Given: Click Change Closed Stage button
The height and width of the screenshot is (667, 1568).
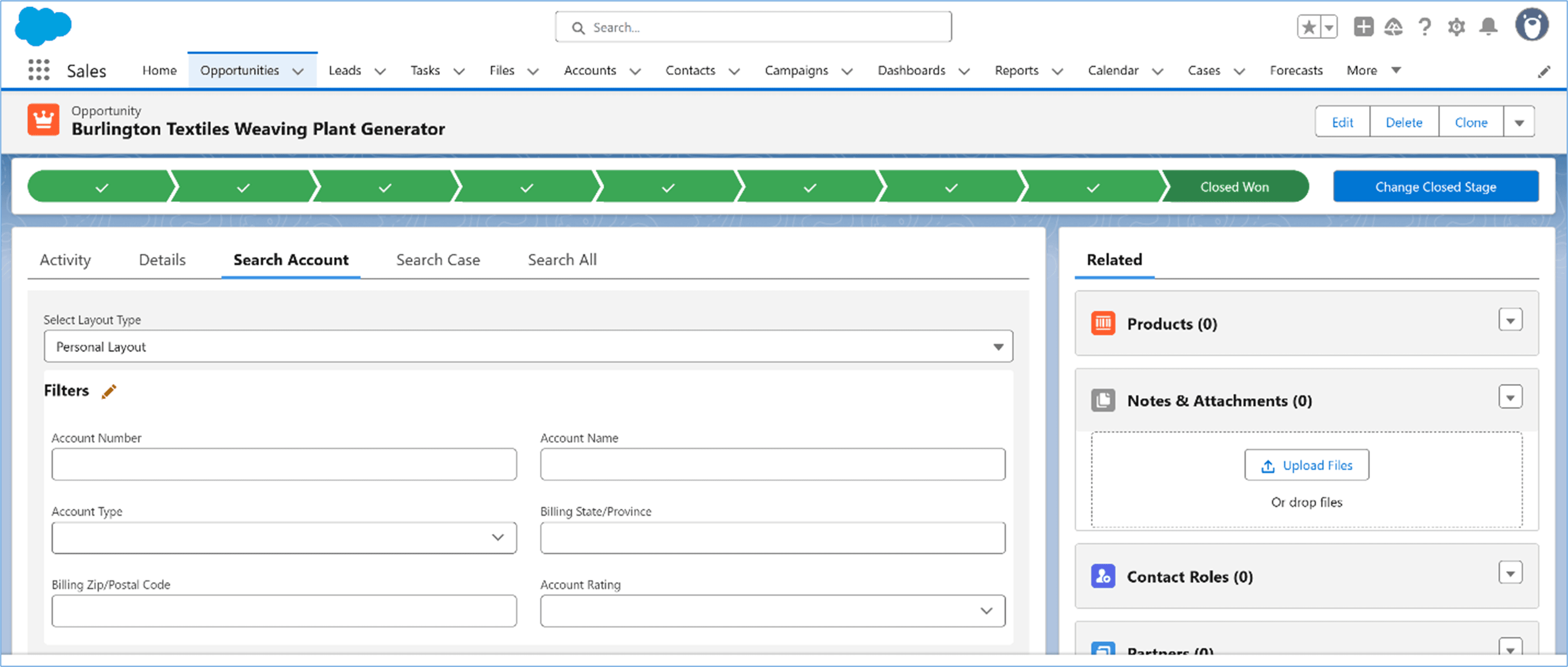Looking at the screenshot, I should (1435, 186).
